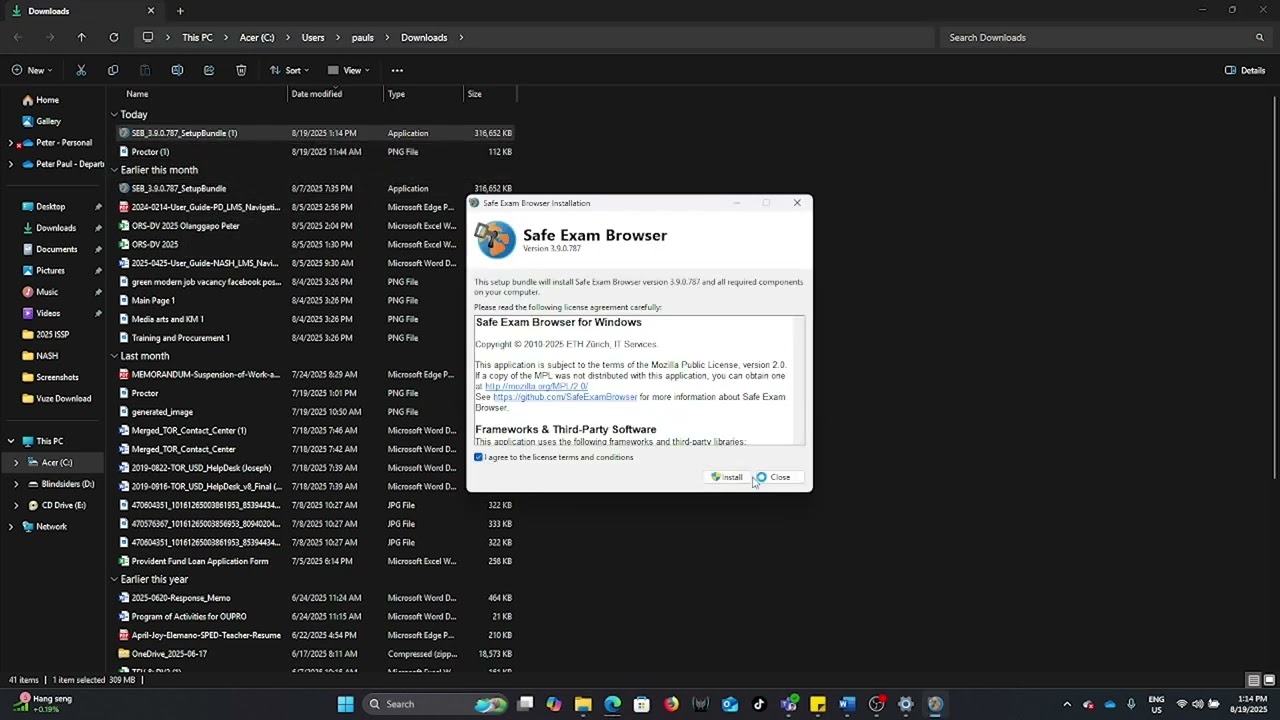Screen dimensions: 1280x720
Task: Open the View dropdown menu
Action: [x=349, y=70]
